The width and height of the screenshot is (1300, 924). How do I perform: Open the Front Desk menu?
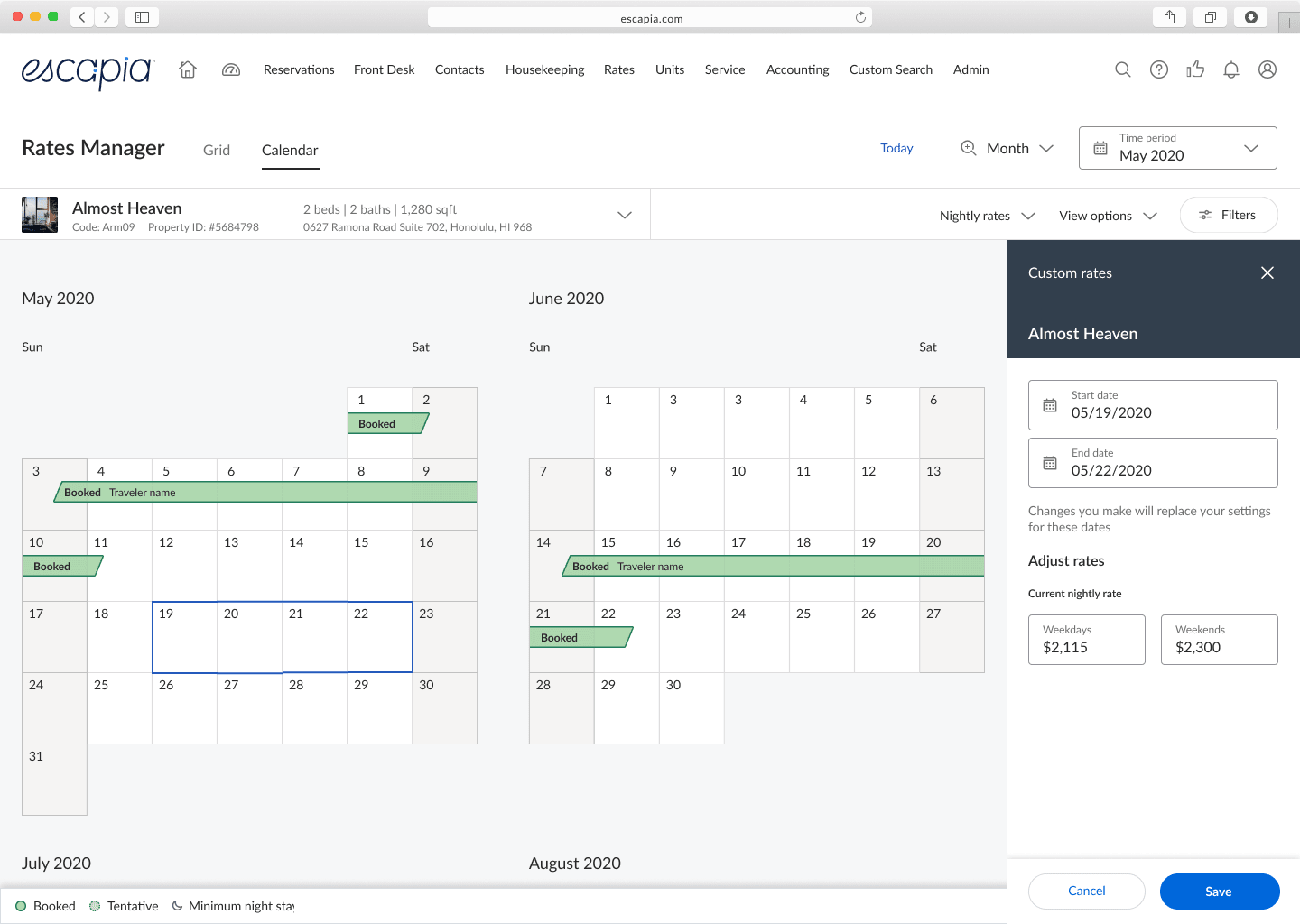pyautogui.click(x=385, y=69)
